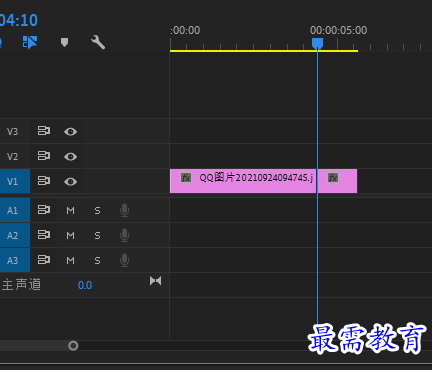Hide track V2 output with eye icon
The width and height of the screenshot is (432, 370).
coord(70,157)
